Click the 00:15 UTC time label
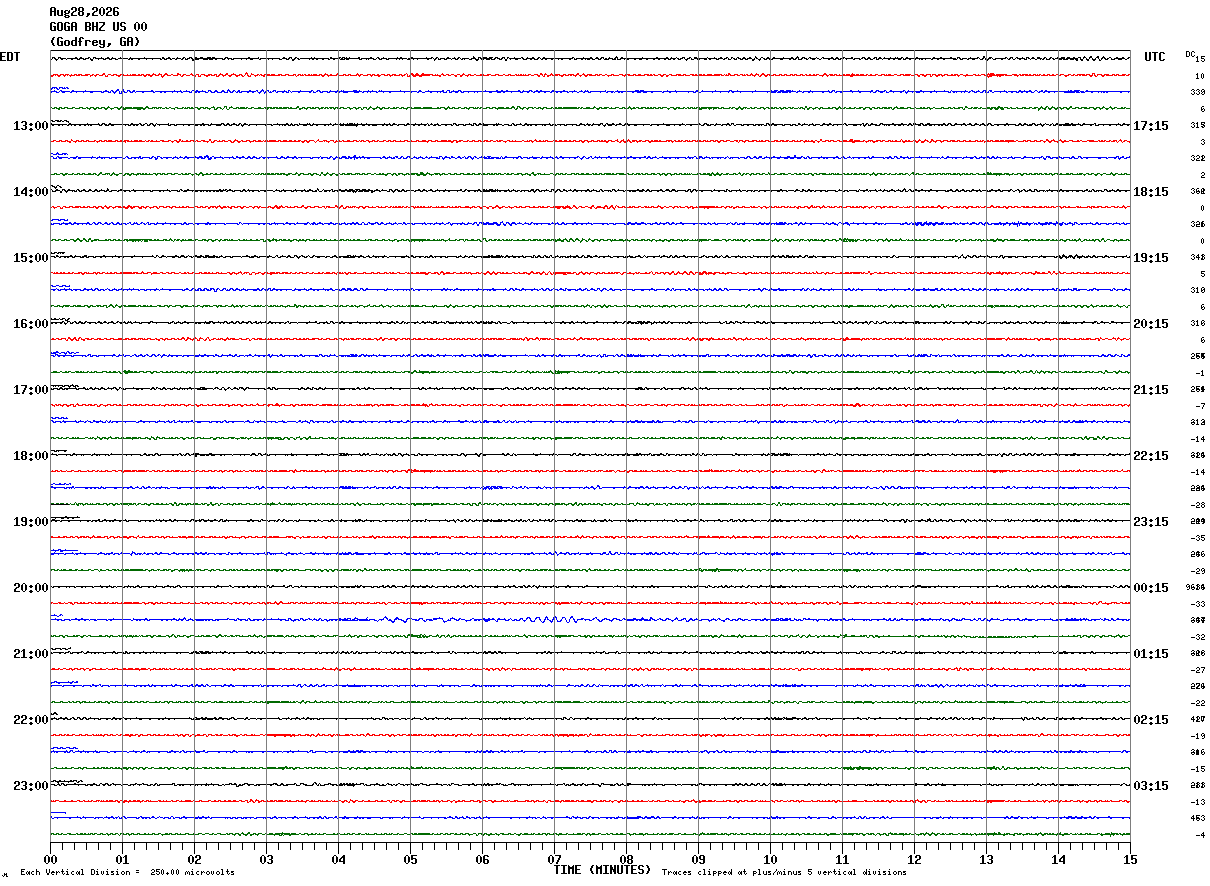The height and width of the screenshot is (886, 1210). click(x=1150, y=588)
